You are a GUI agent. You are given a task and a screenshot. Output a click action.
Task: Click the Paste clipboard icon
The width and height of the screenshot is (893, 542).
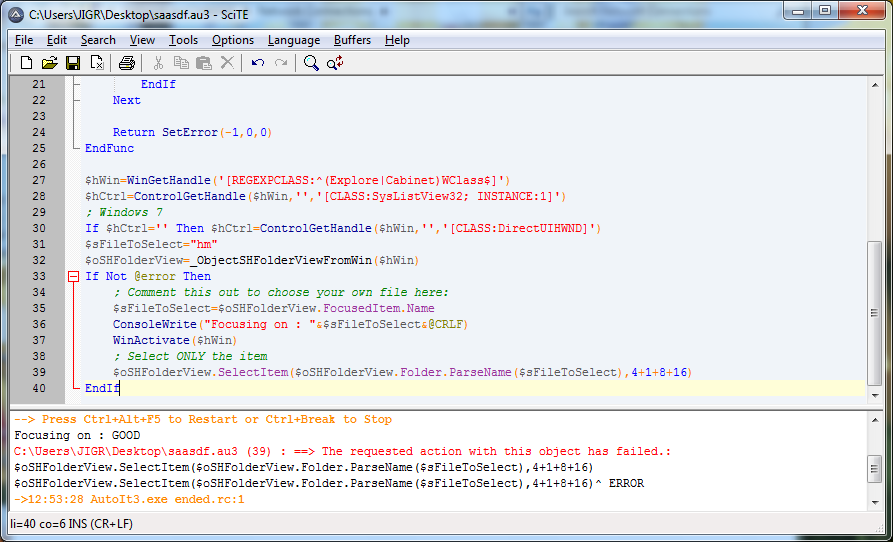coord(204,63)
